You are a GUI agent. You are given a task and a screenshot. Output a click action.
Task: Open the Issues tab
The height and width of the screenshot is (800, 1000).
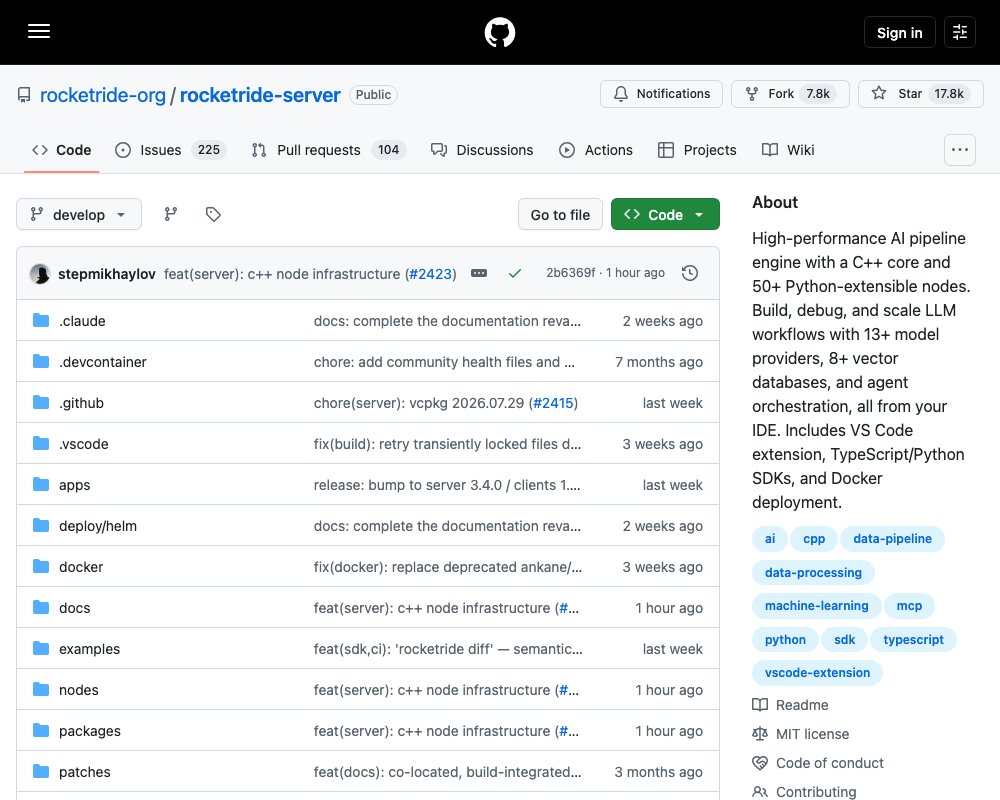tap(170, 150)
